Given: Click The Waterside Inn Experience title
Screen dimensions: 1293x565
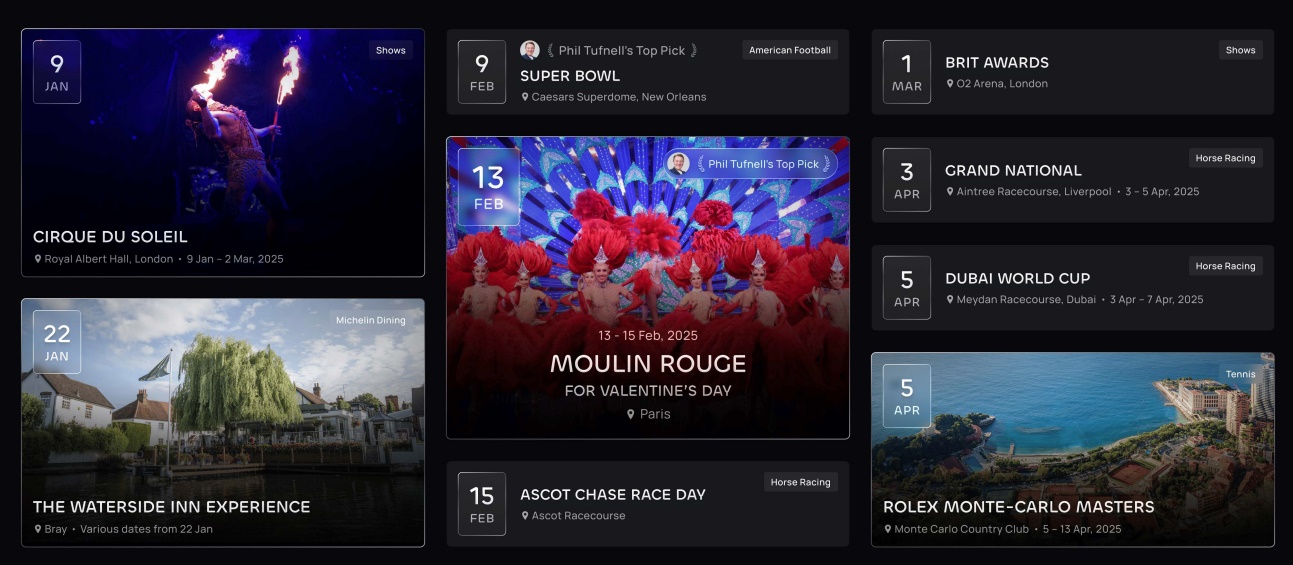Looking at the screenshot, I should 172,507.
